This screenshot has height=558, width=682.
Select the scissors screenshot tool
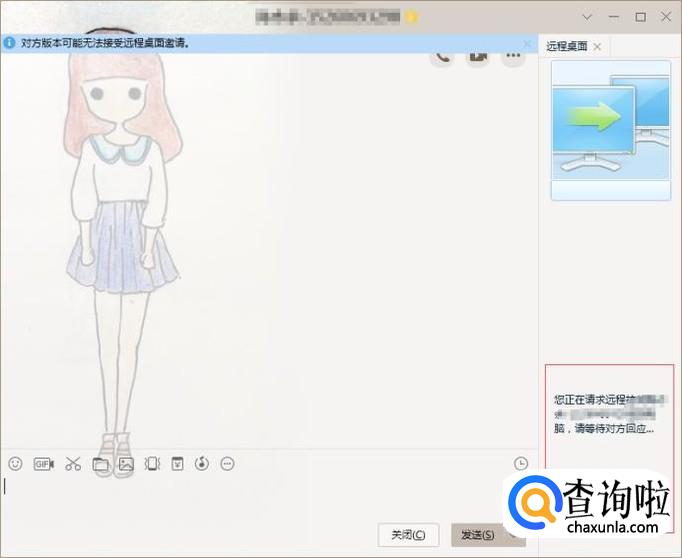(73, 464)
